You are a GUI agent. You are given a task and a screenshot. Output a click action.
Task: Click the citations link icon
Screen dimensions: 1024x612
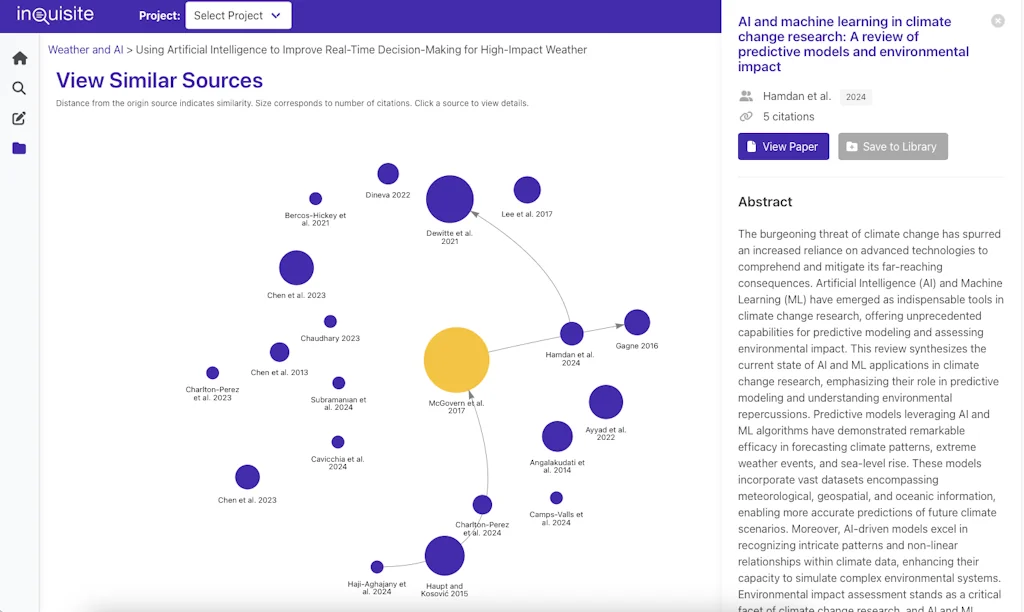tap(746, 117)
